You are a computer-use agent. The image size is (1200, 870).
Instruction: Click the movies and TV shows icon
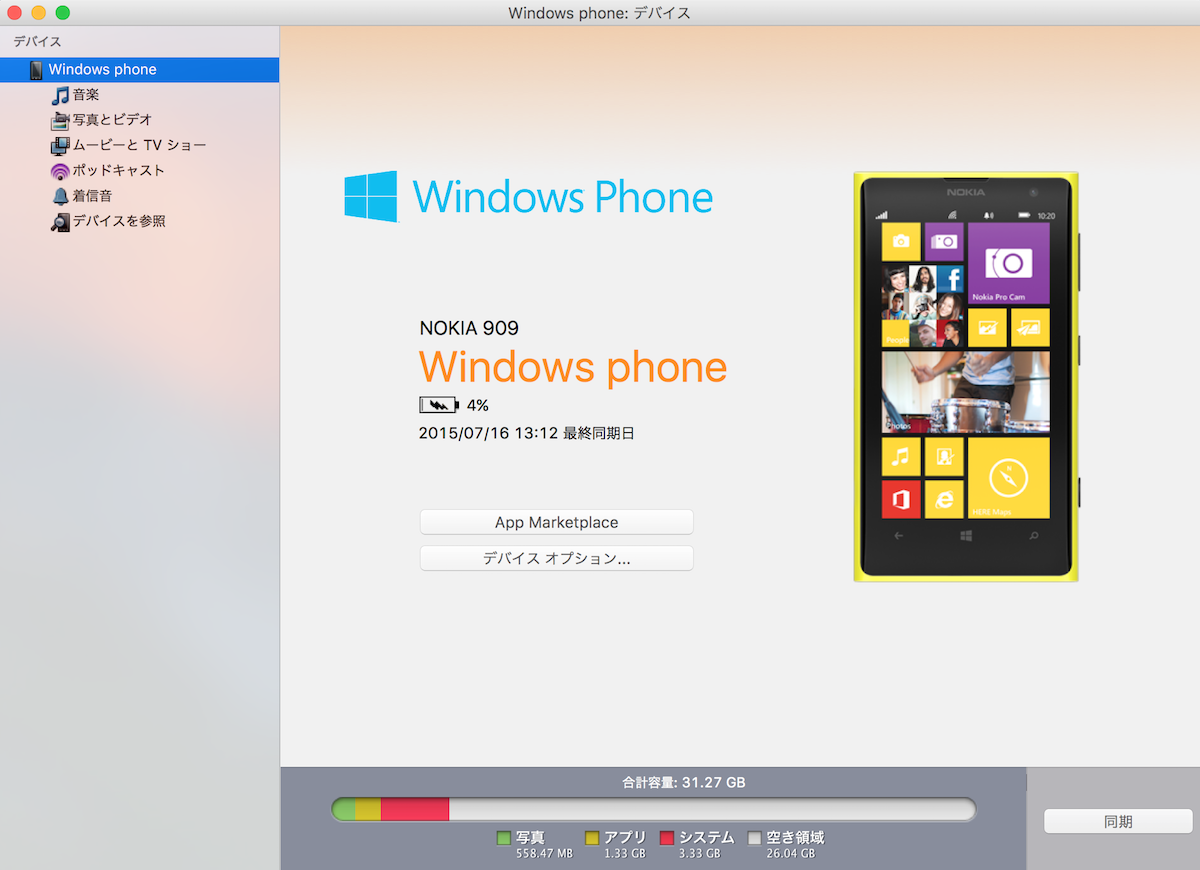coord(60,146)
